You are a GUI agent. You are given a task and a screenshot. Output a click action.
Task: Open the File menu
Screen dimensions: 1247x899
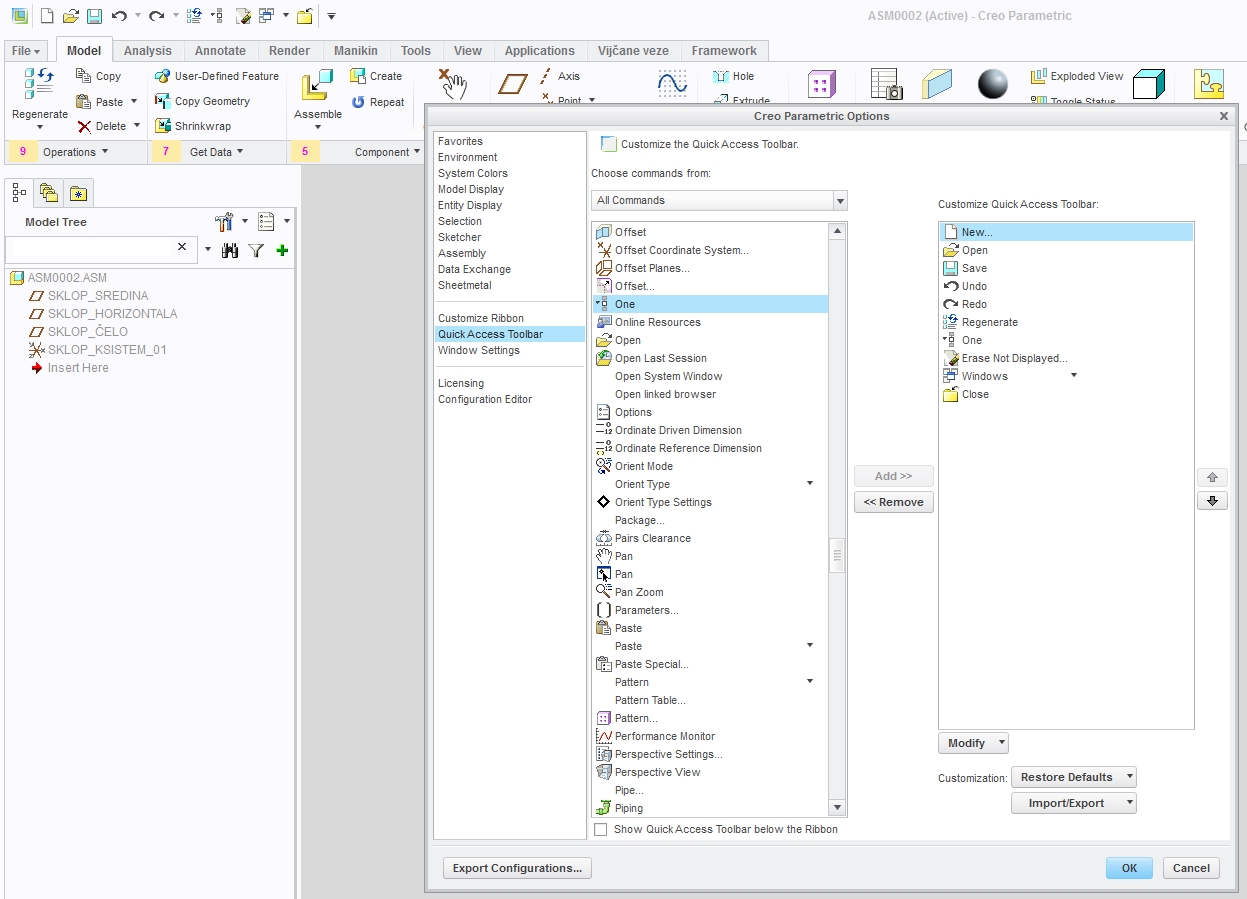[27, 50]
